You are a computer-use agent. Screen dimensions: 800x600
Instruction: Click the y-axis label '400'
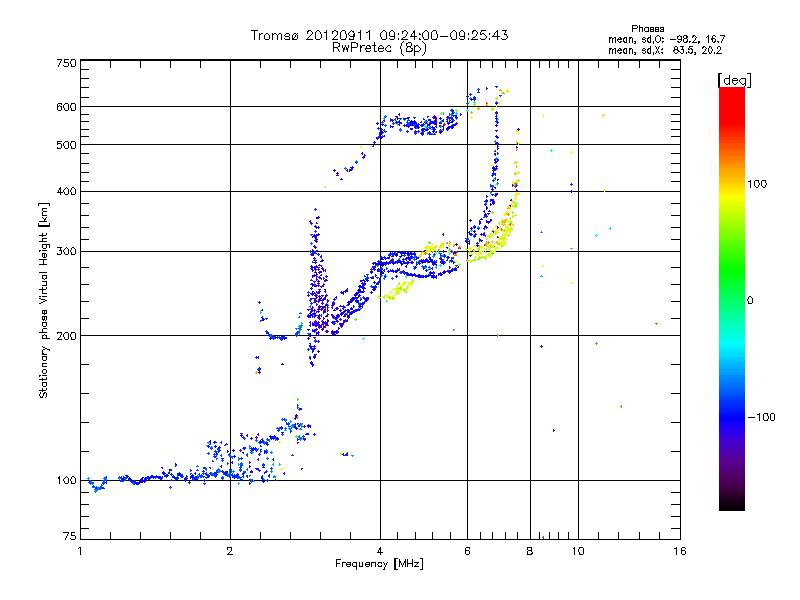pyautogui.click(x=66, y=192)
